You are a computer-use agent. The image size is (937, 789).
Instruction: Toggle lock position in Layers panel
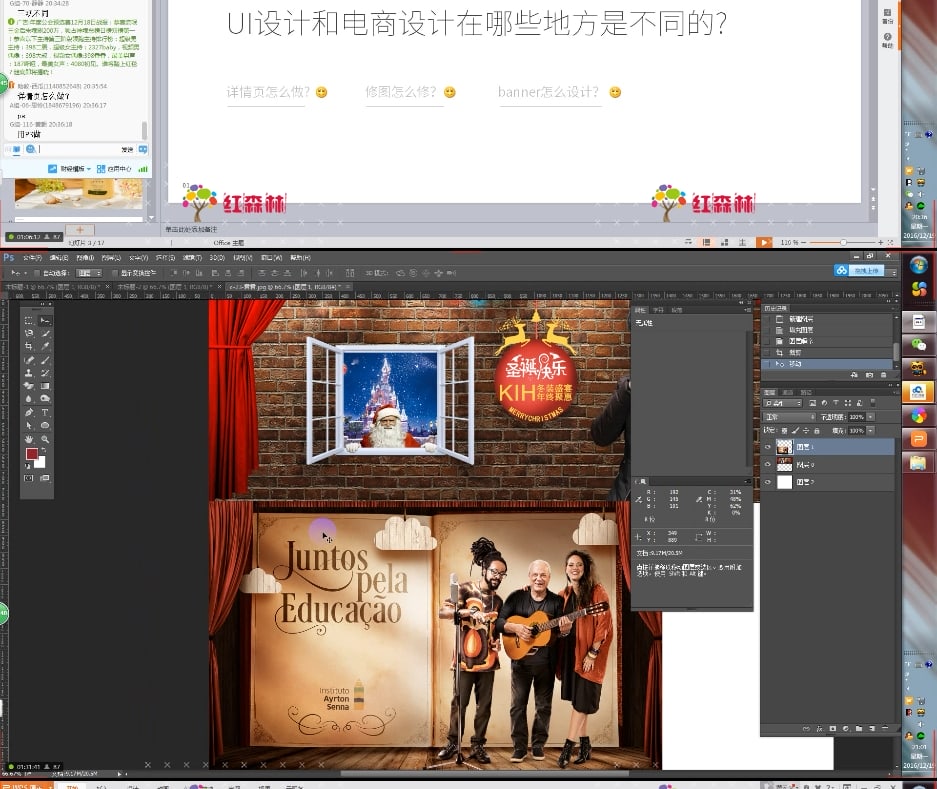point(806,430)
